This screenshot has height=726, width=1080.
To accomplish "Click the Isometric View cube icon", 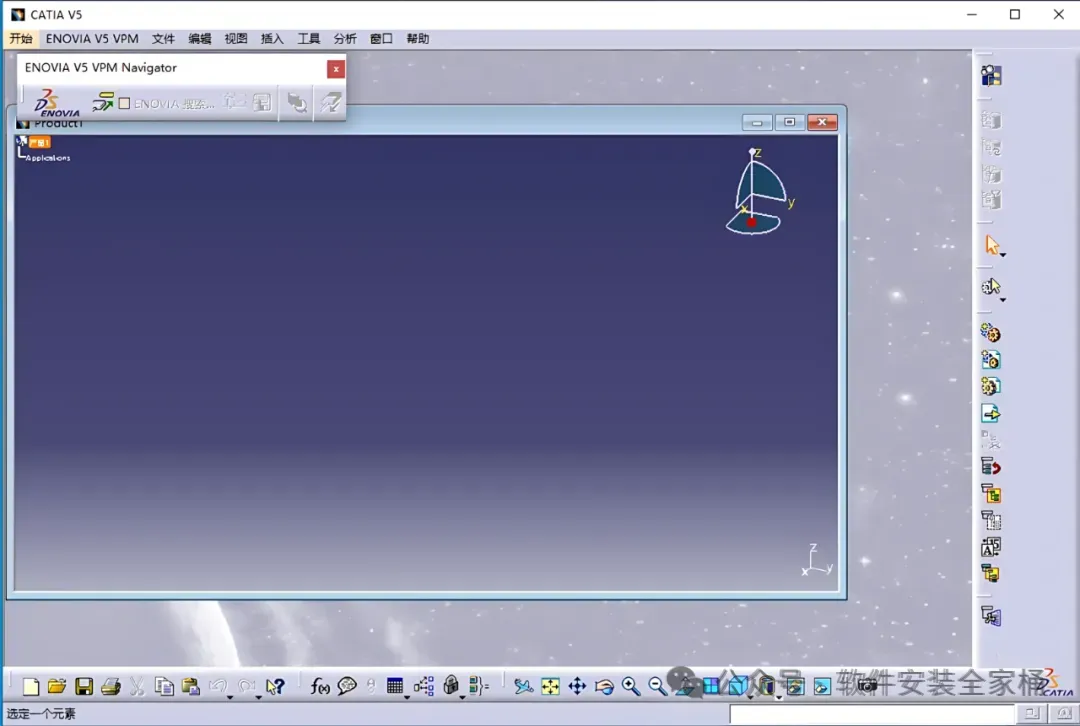I will [737, 686].
